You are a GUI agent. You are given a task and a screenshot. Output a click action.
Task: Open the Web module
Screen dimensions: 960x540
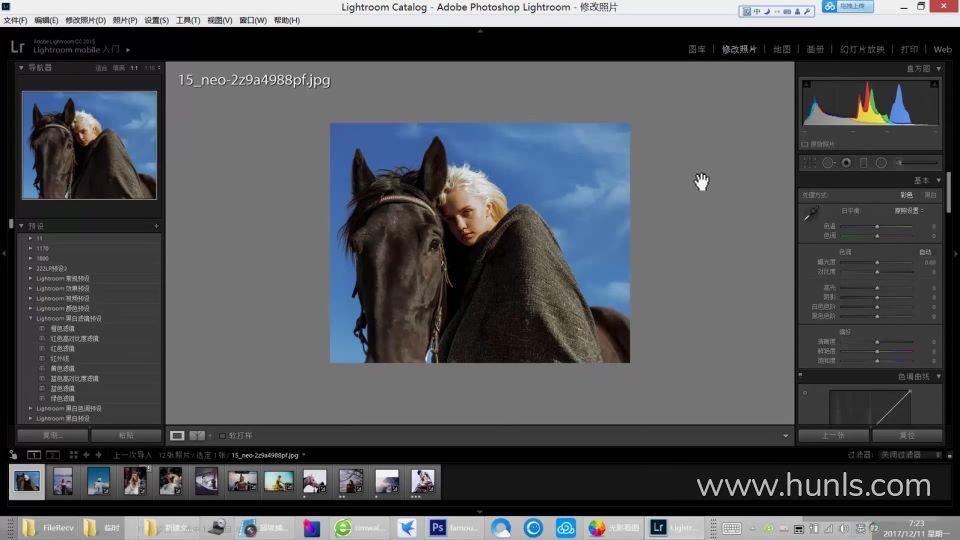click(x=942, y=50)
